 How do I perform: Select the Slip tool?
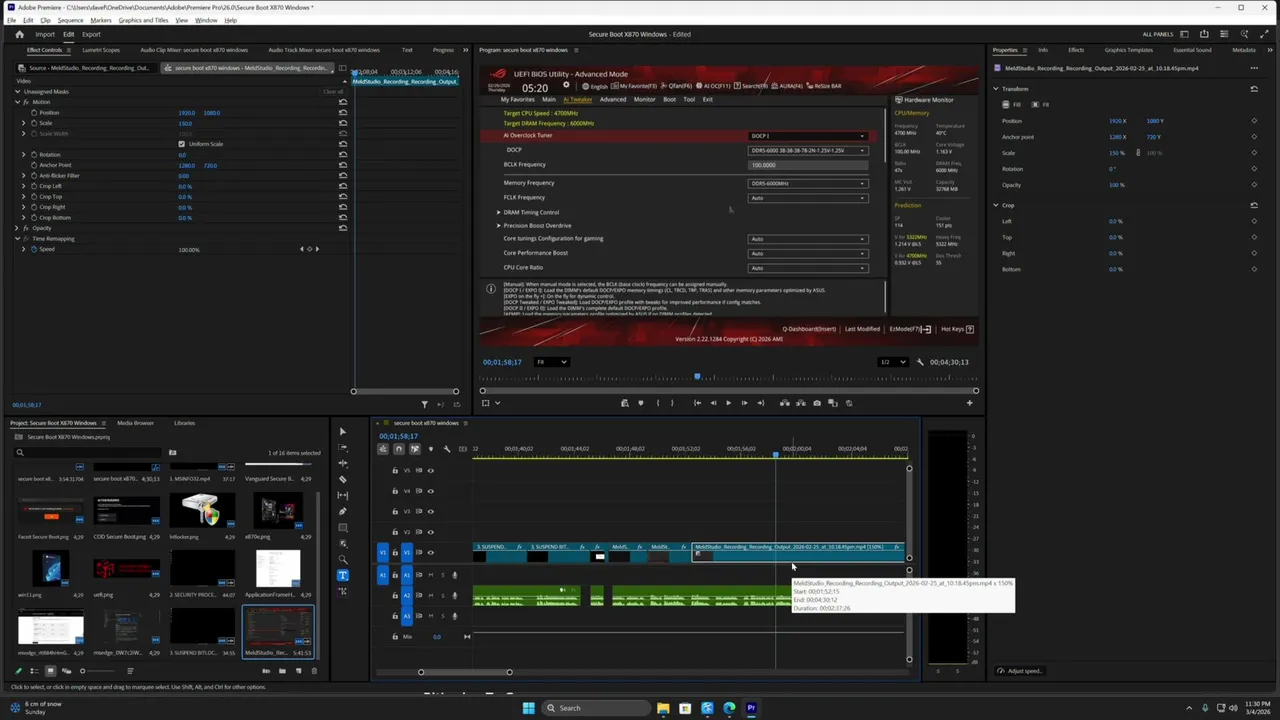pos(343,495)
